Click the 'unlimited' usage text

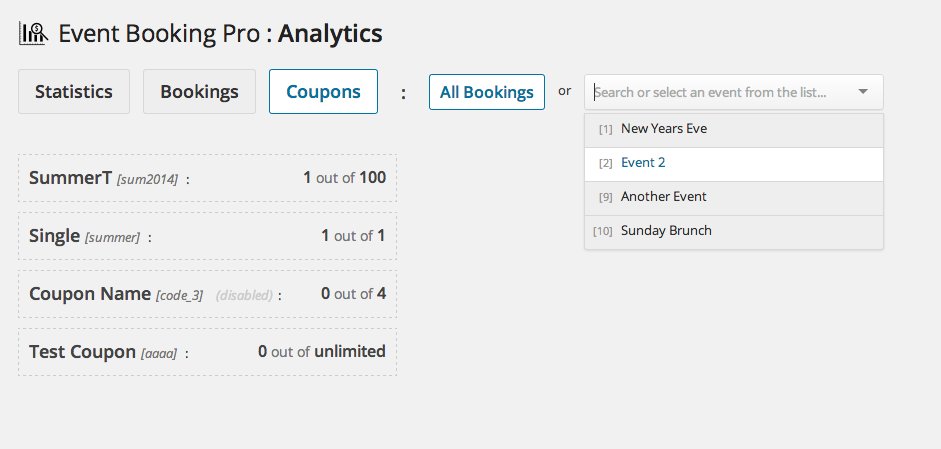tap(350, 351)
